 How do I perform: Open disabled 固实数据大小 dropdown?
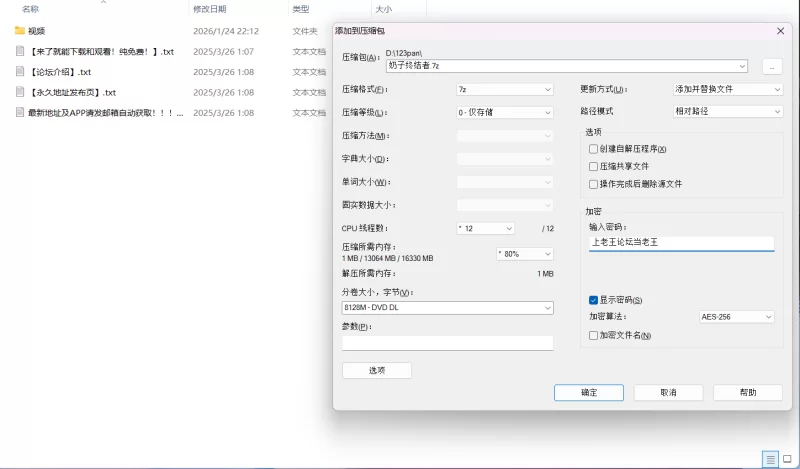tap(505, 205)
